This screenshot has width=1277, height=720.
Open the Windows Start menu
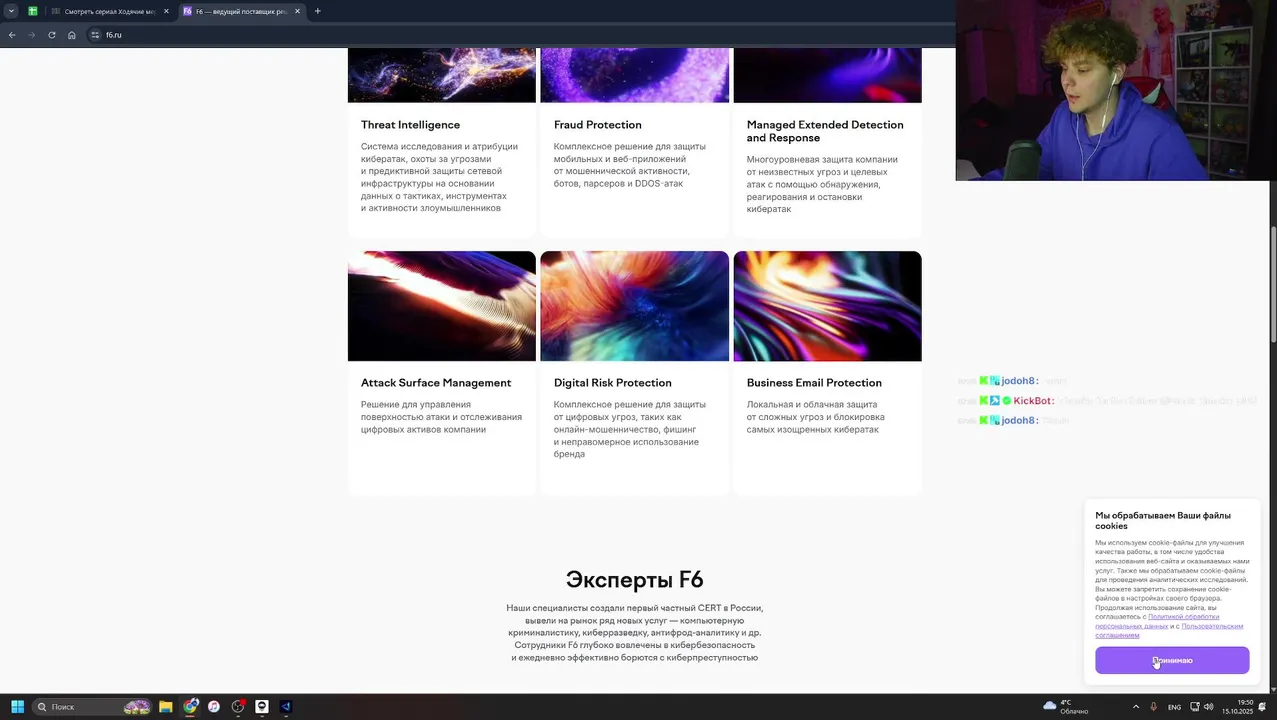click(17, 707)
